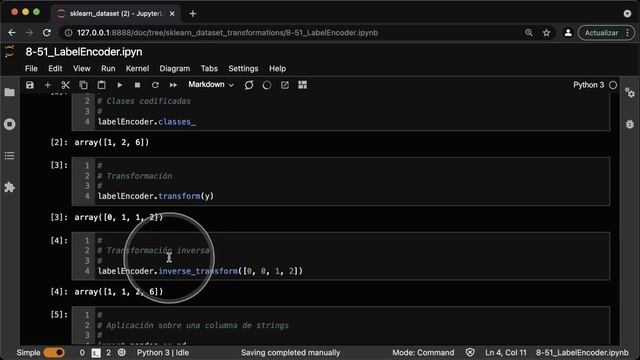Click output array([0, 1, 1, 2])

tap(118, 217)
